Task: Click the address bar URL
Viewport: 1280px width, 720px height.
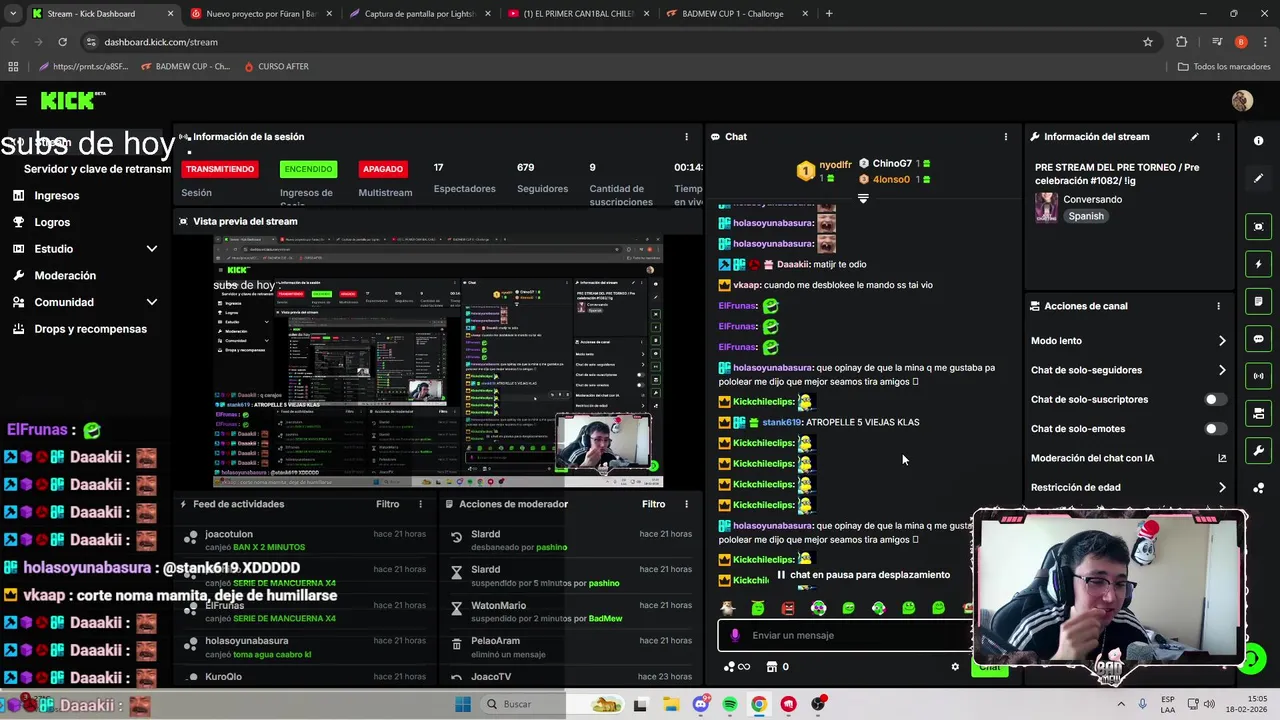Action: coord(161,42)
